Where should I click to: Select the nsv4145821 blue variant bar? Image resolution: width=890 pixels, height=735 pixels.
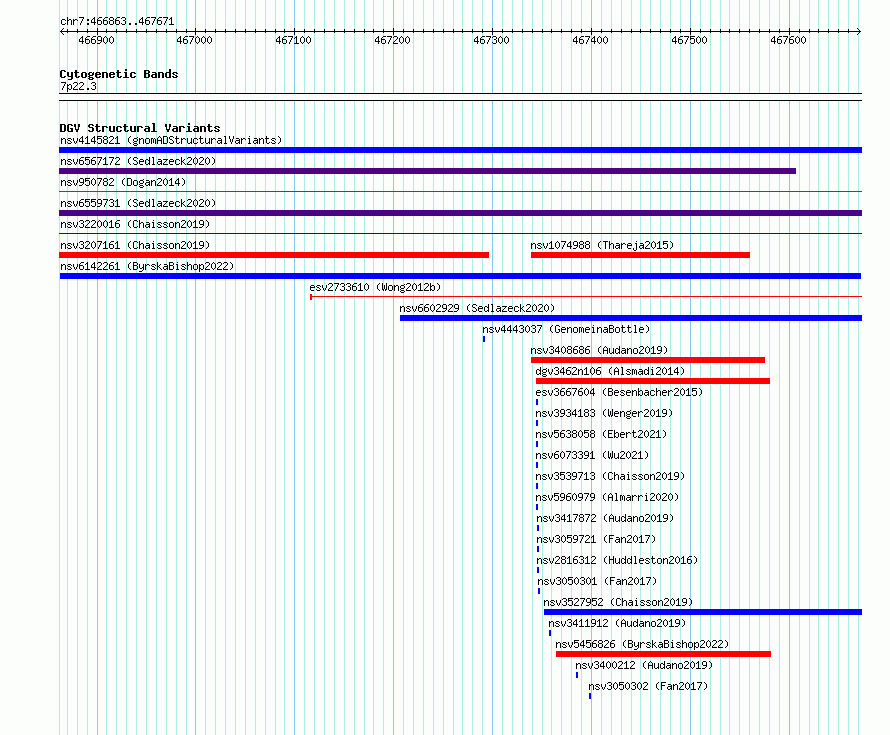(460, 150)
